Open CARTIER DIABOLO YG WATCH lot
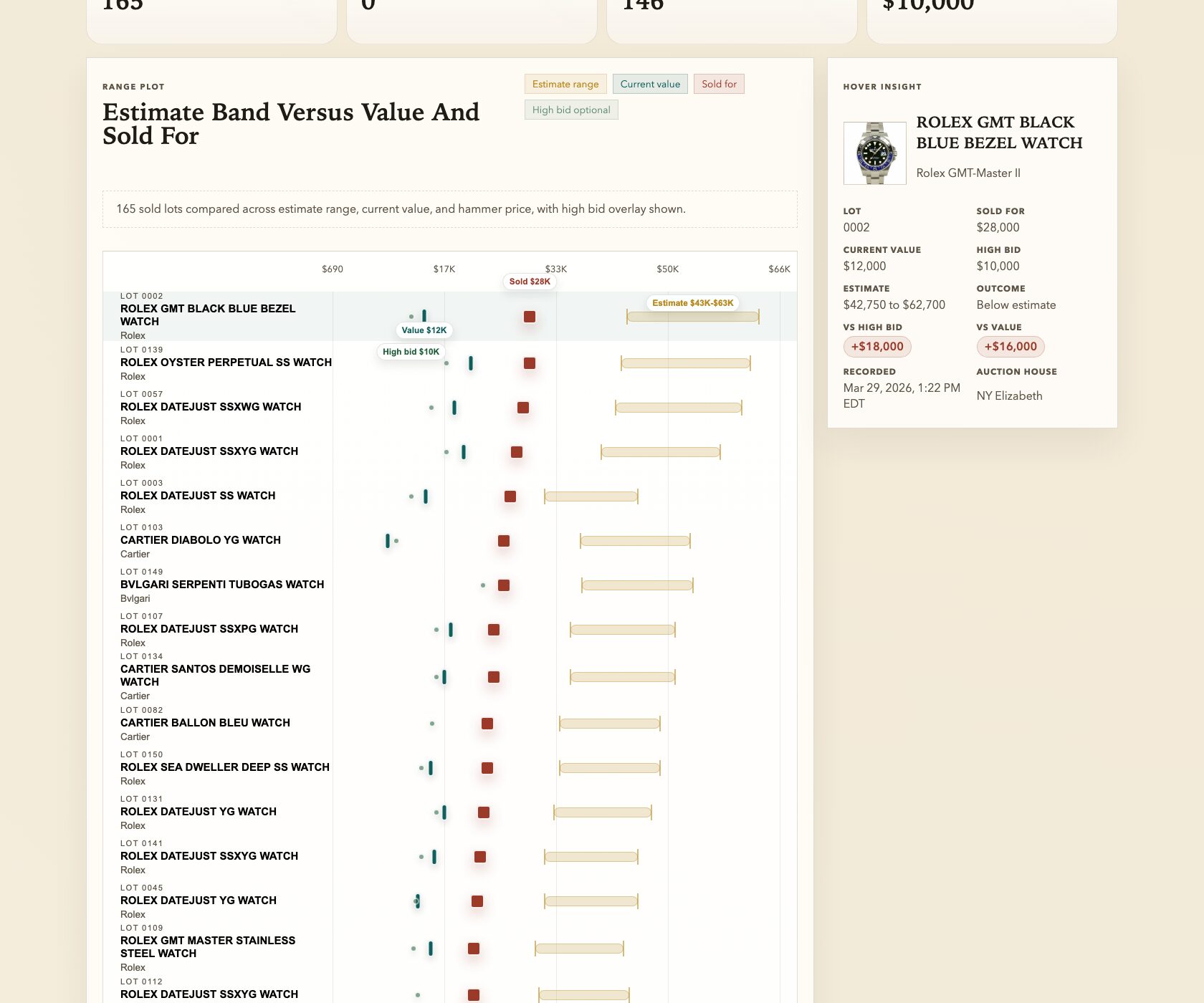The height and width of the screenshot is (1003, 1204). 201,540
